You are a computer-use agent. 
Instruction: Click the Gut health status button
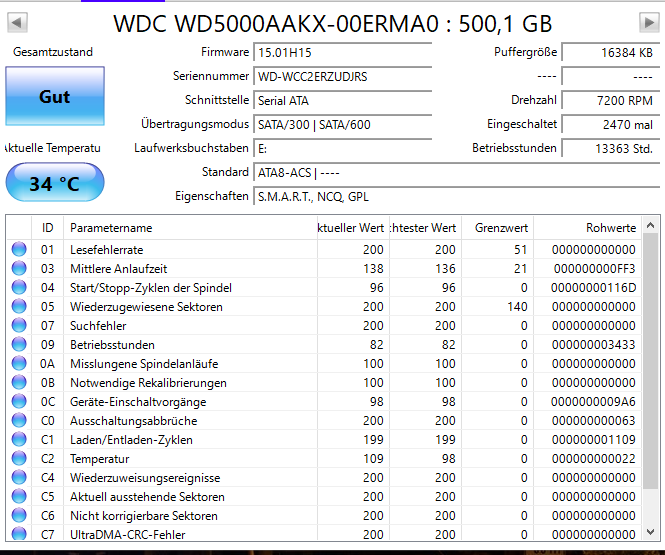[55, 96]
